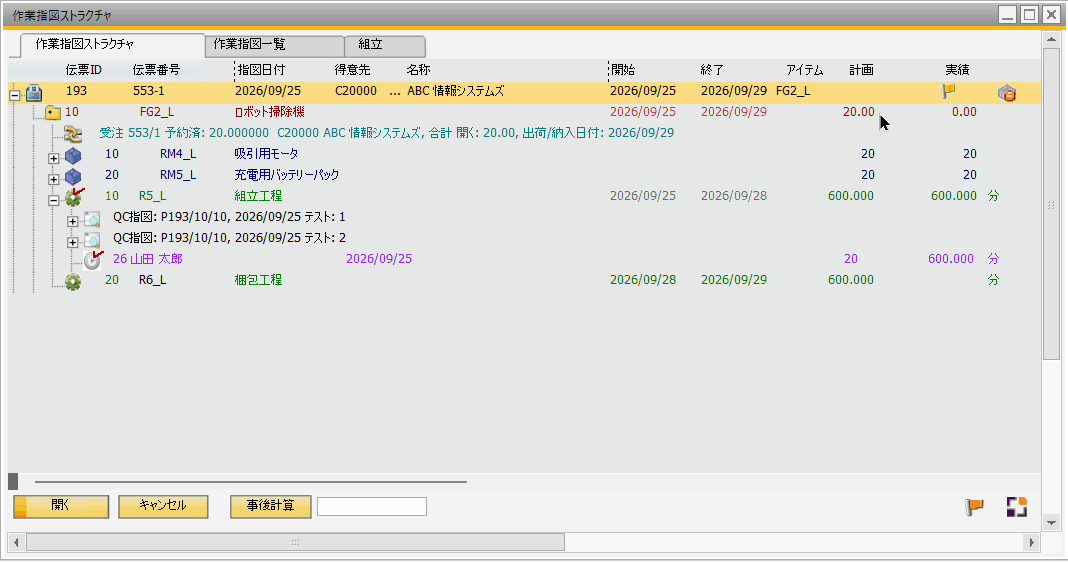
Task: Click the 実績 column header
Action: coord(957,70)
